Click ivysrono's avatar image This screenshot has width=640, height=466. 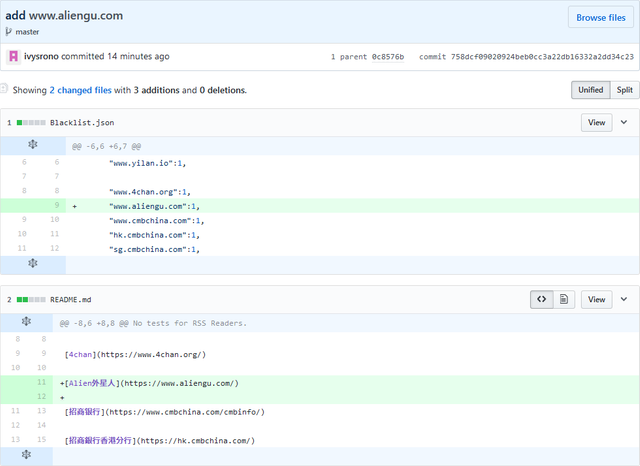click(13, 56)
